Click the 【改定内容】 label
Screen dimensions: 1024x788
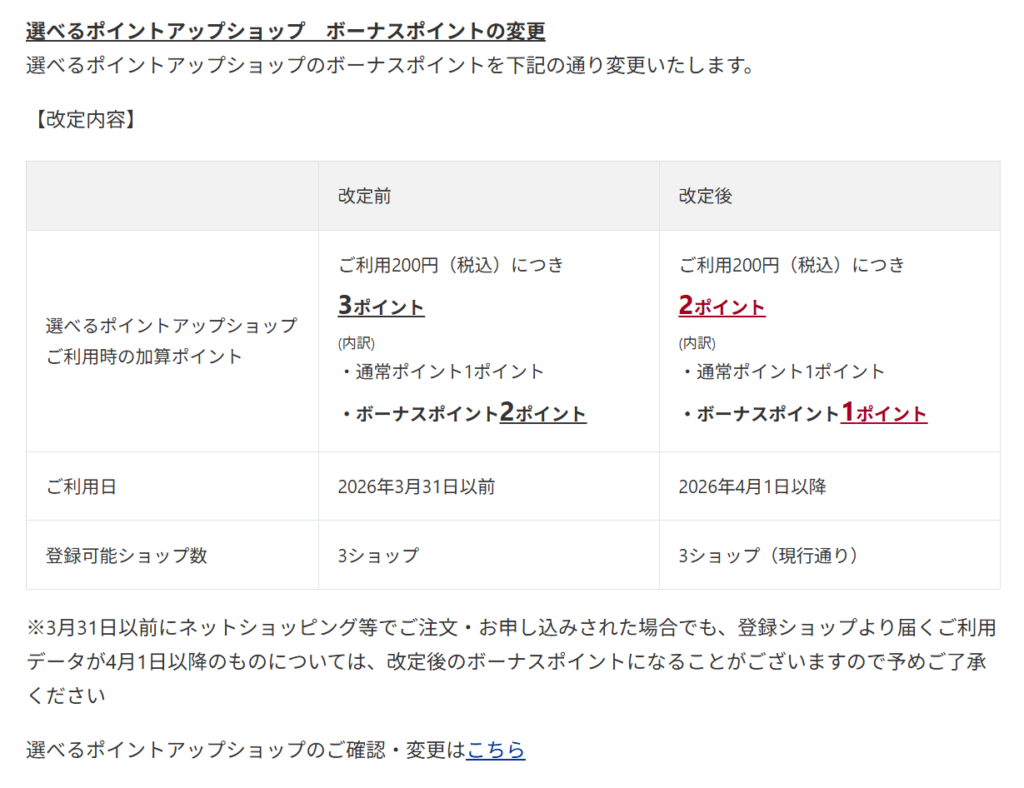point(85,120)
